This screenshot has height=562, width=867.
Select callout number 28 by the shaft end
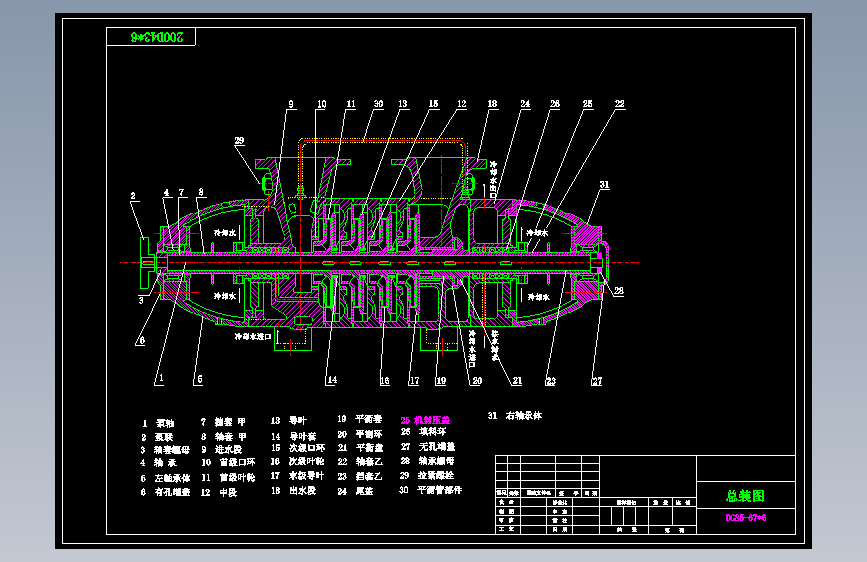(619, 291)
